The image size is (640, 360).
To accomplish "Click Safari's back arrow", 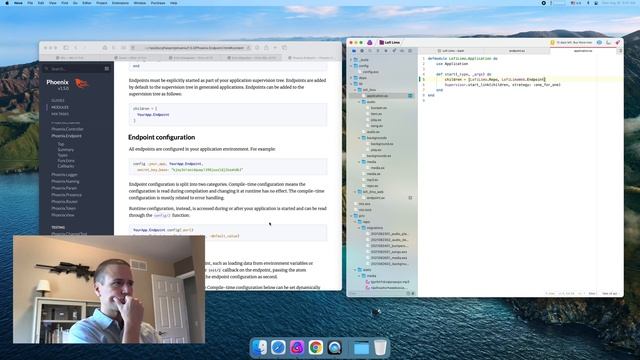I will point(76,48).
